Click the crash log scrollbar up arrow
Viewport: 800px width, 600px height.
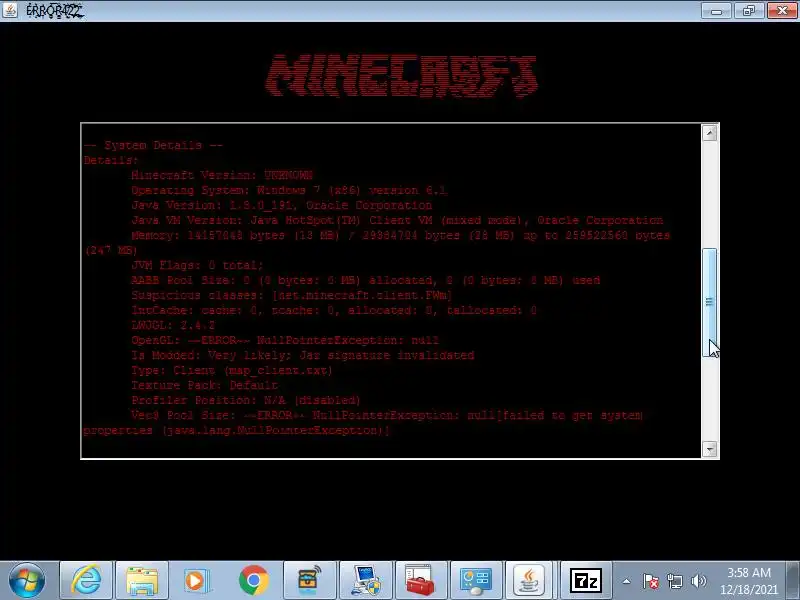709,133
